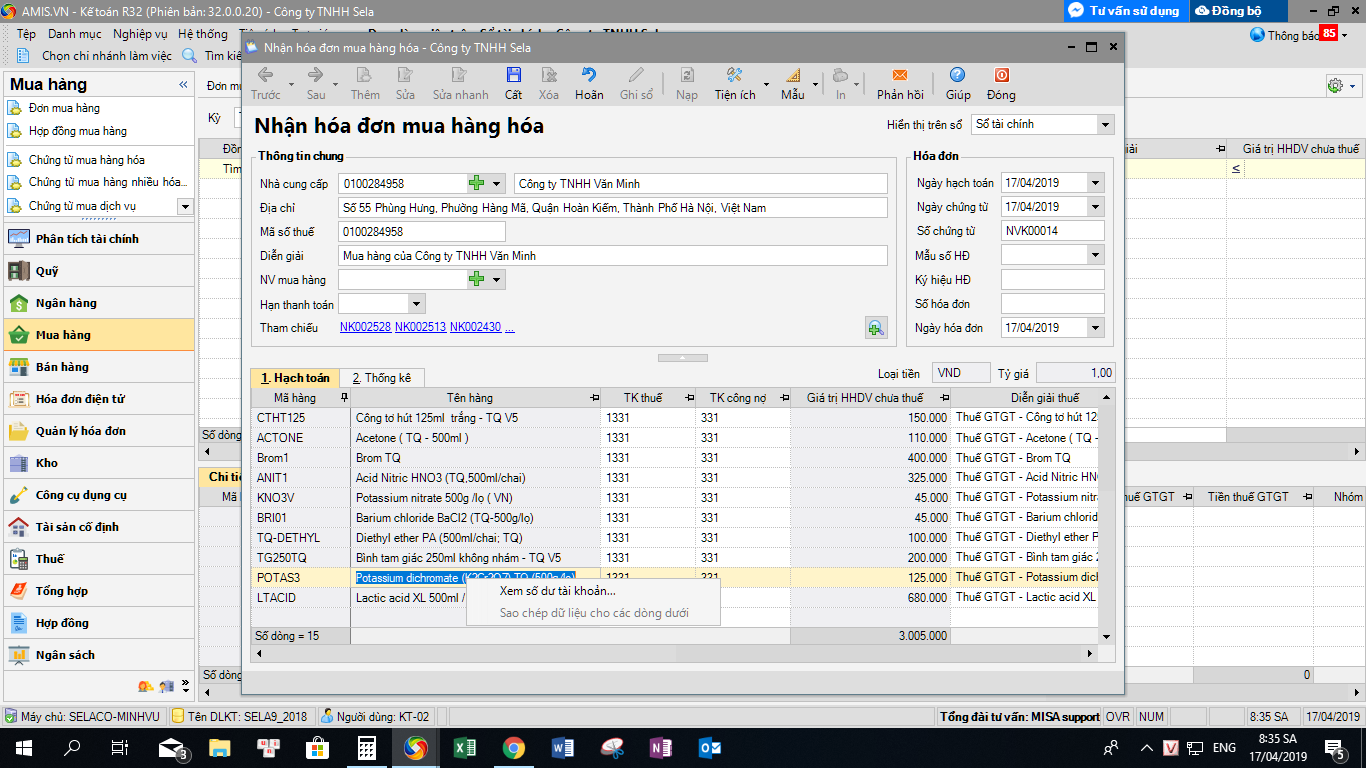
Task: Open the Giúp help icon
Action: [x=957, y=75]
